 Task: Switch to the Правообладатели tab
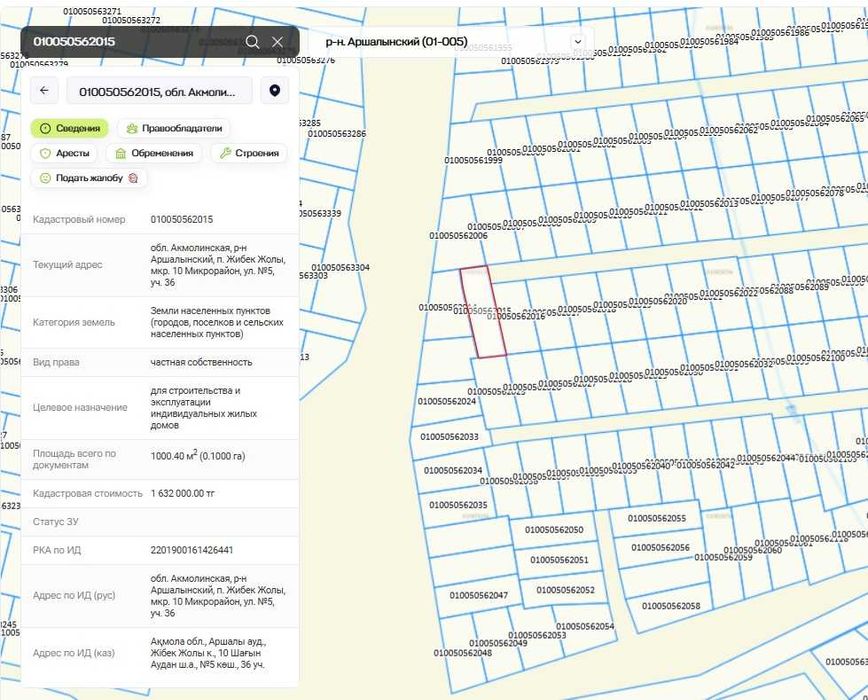click(174, 128)
